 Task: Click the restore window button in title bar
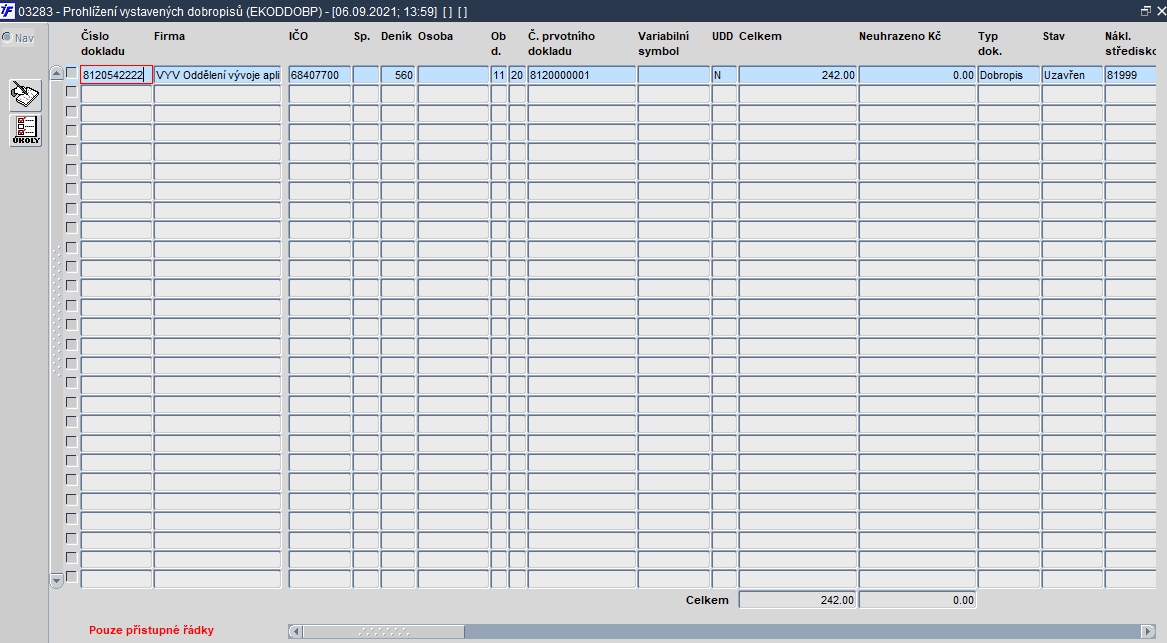click(x=1145, y=11)
